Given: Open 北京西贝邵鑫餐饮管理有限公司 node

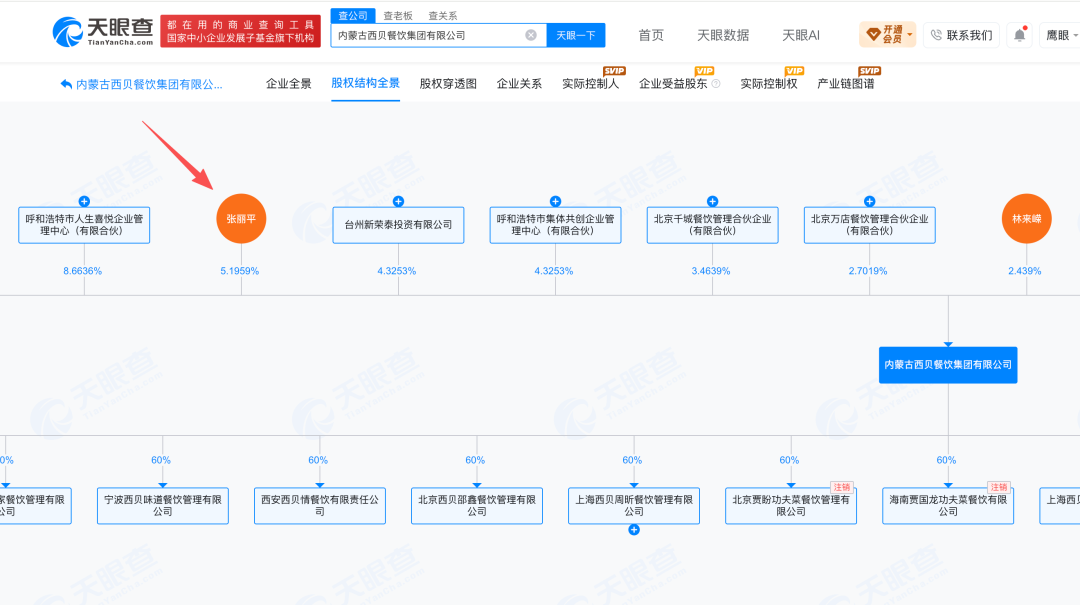Looking at the screenshot, I should (x=477, y=506).
